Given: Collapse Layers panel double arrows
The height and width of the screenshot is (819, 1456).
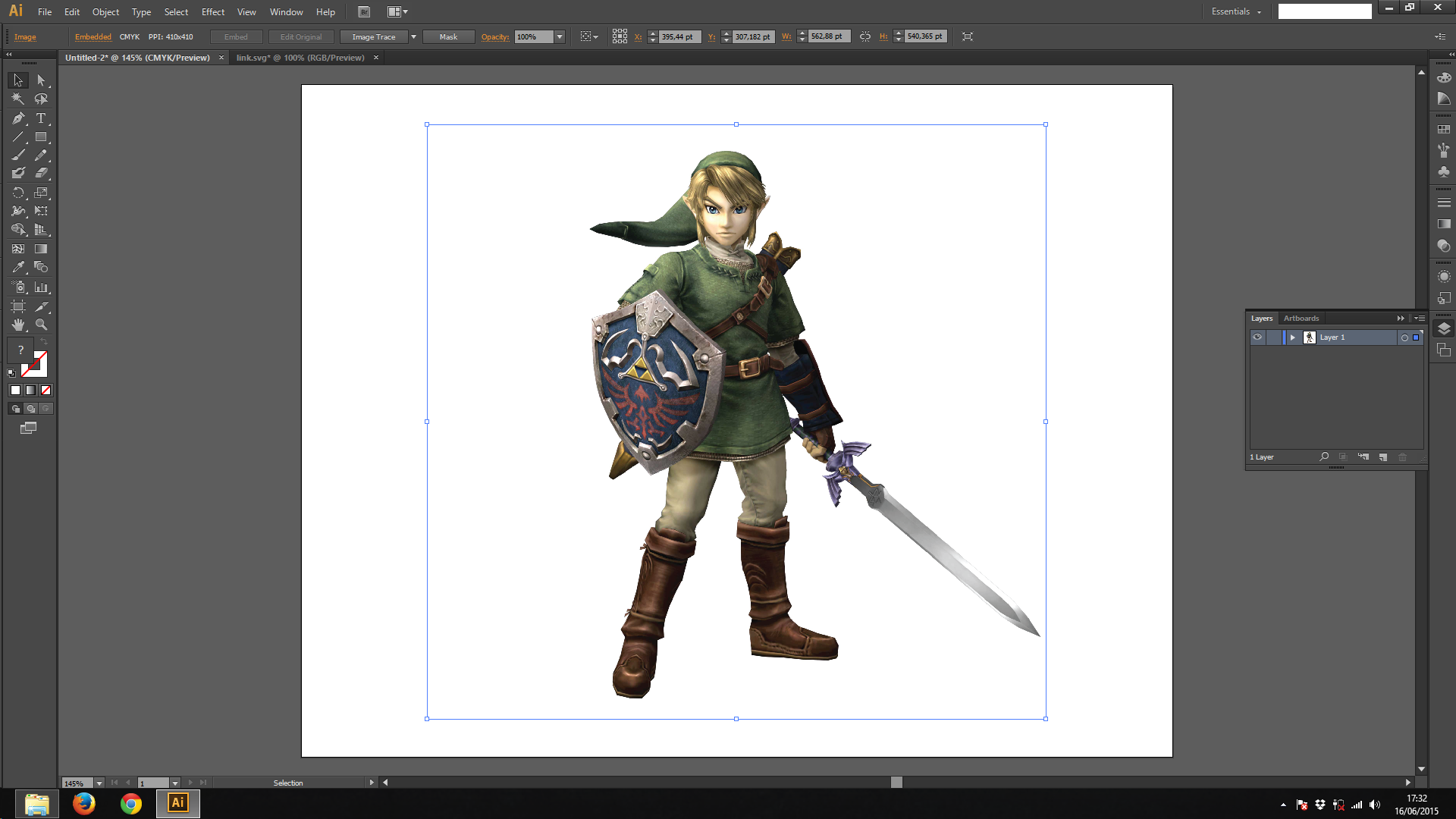Looking at the screenshot, I should pos(1401,318).
